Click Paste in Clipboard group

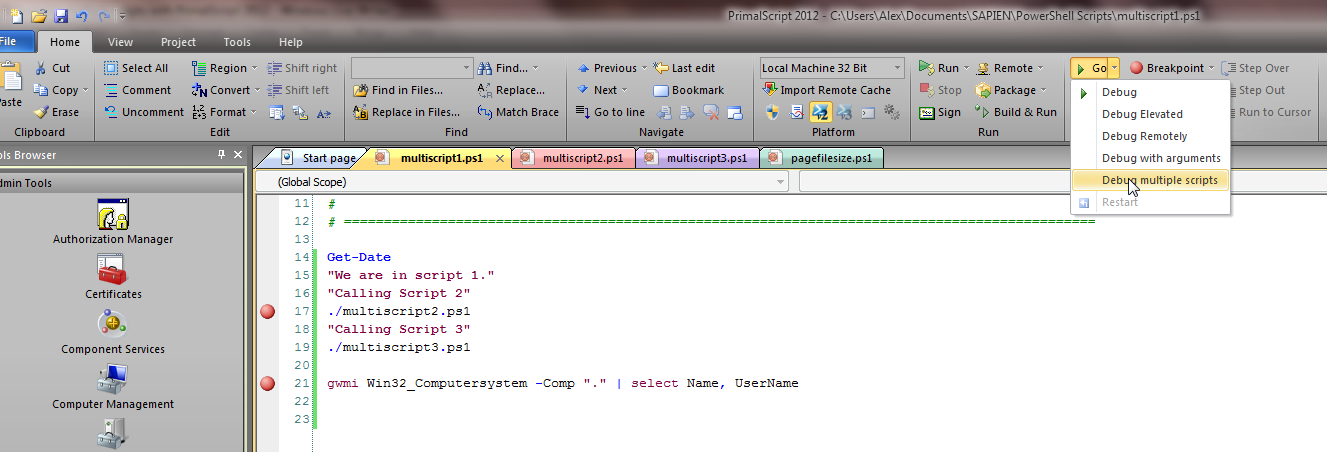click(x=10, y=86)
